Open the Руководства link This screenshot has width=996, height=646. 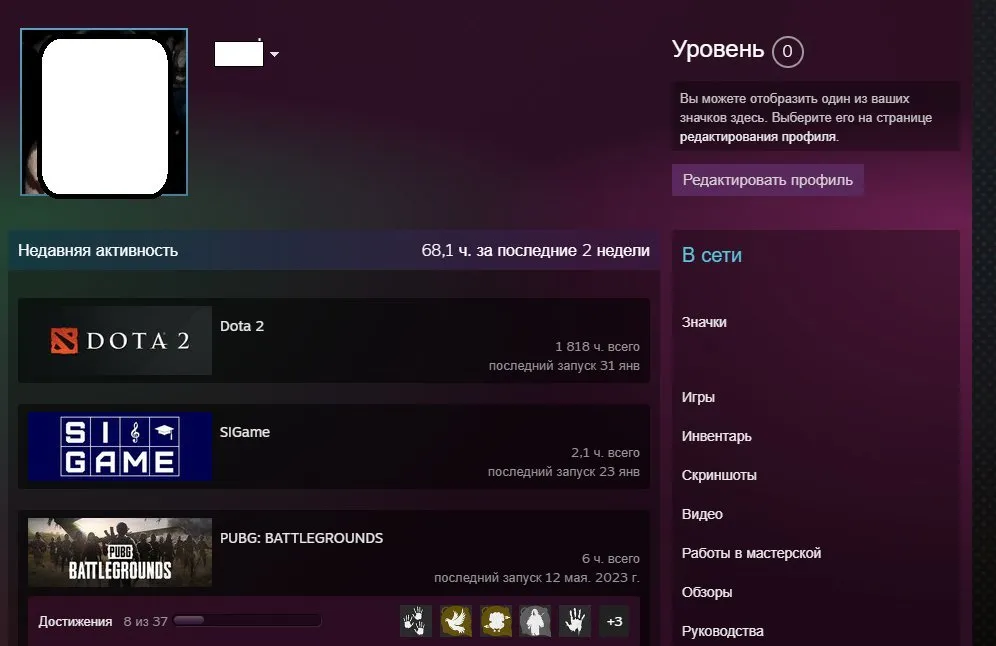723,631
